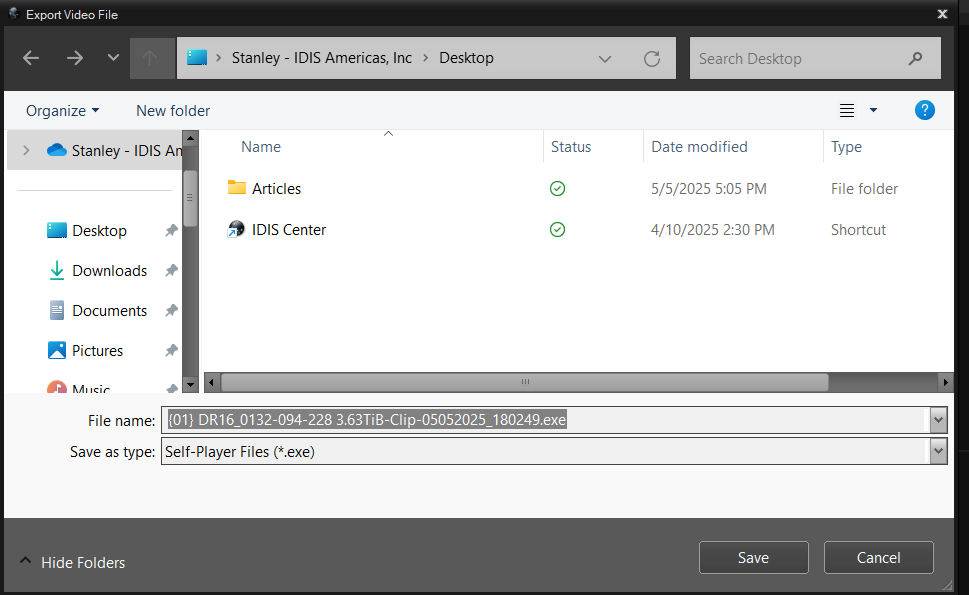Image resolution: width=969 pixels, height=595 pixels.
Task: Click the pin icon next to Desktop
Action: [x=171, y=230]
